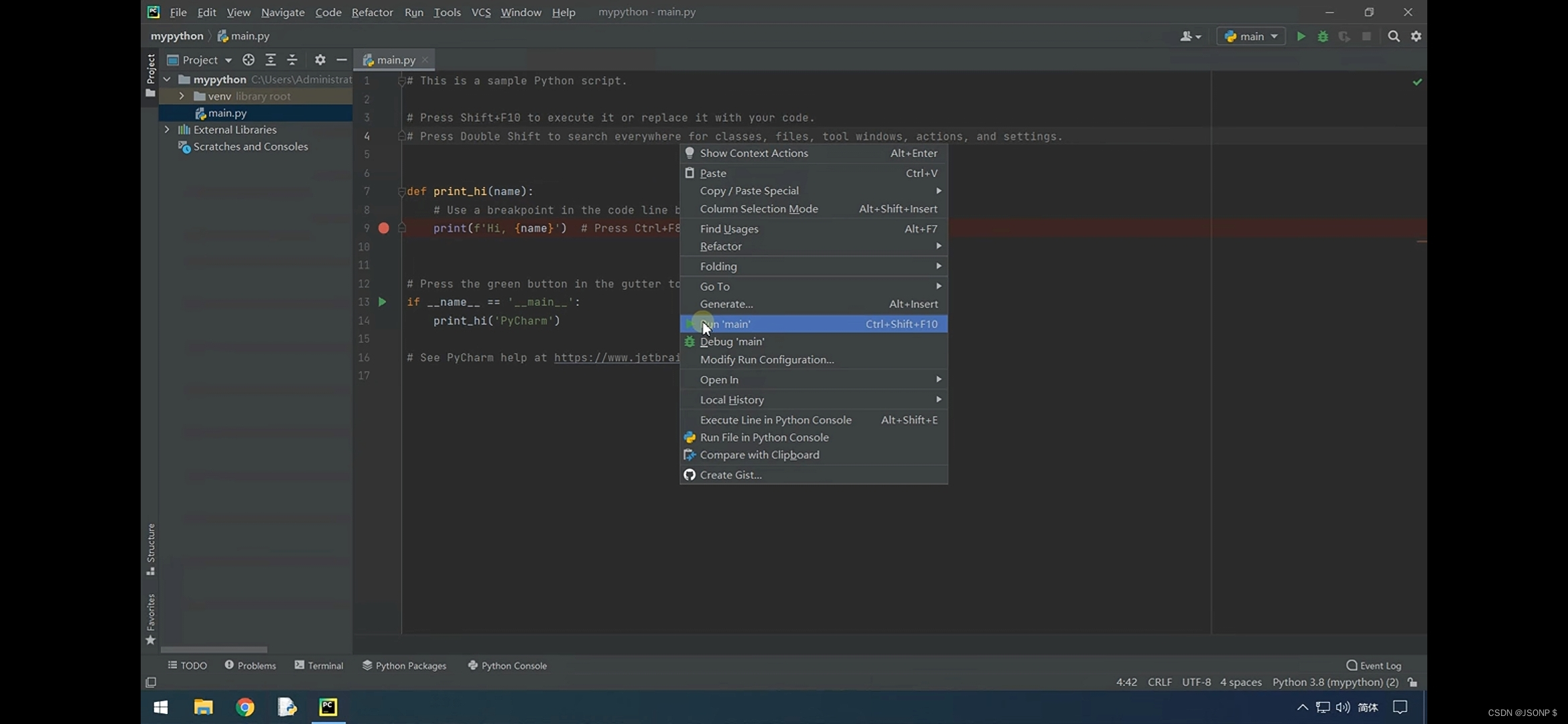
Task: Open the Tools menu
Action: pyautogui.click(x=447, y=12)
